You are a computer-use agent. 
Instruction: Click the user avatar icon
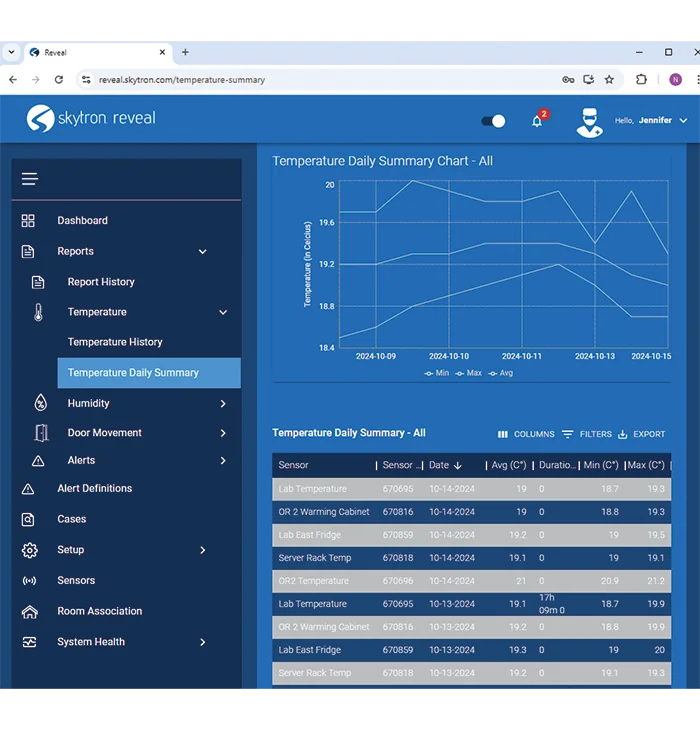590,121
